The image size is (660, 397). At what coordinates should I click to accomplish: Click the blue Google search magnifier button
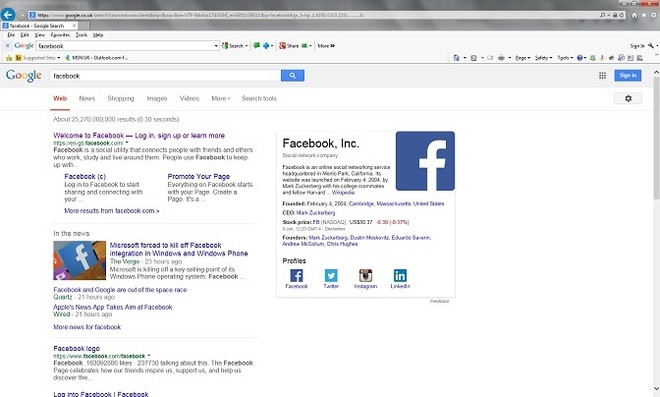[x=293, y=76]
